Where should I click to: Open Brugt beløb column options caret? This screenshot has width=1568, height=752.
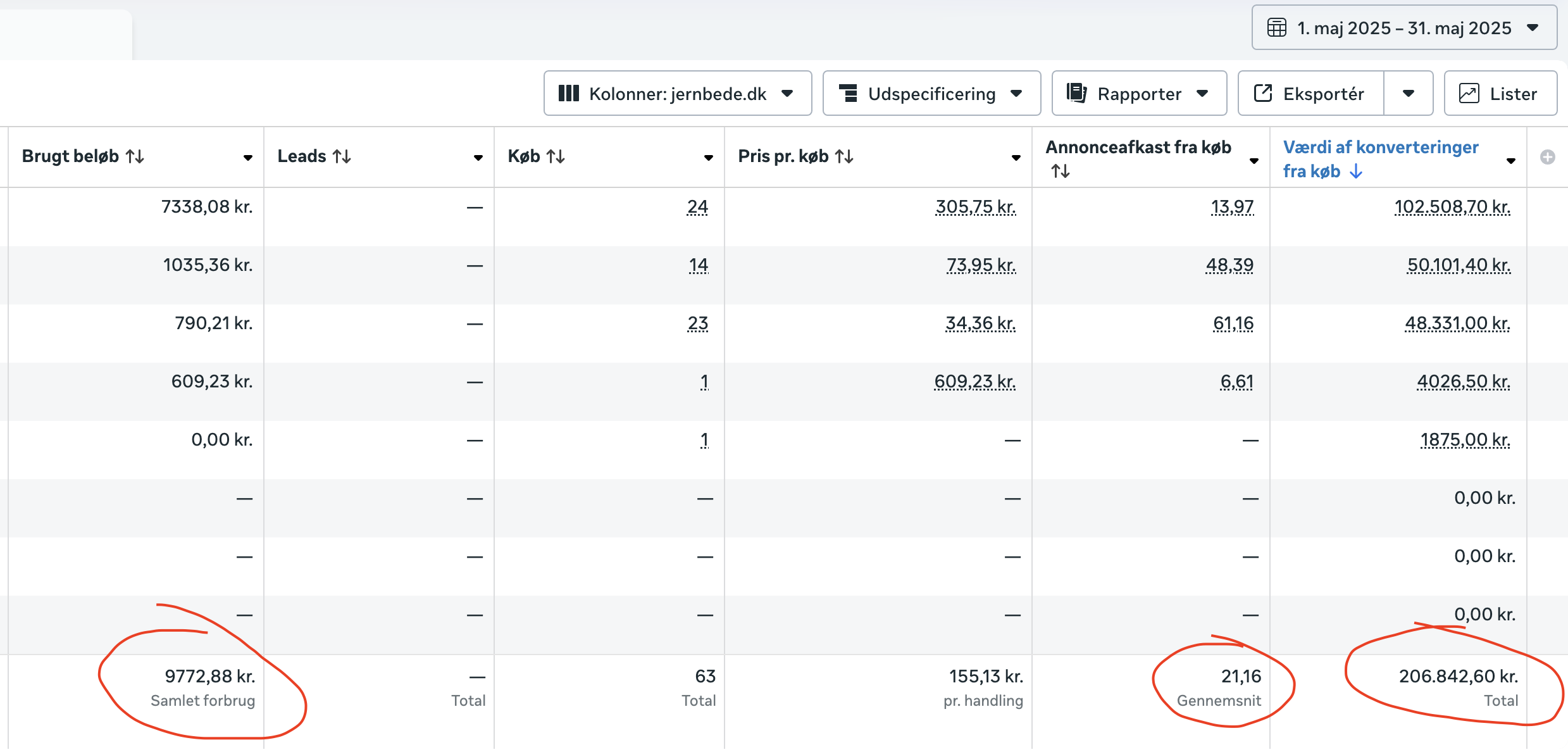point(248,158)
